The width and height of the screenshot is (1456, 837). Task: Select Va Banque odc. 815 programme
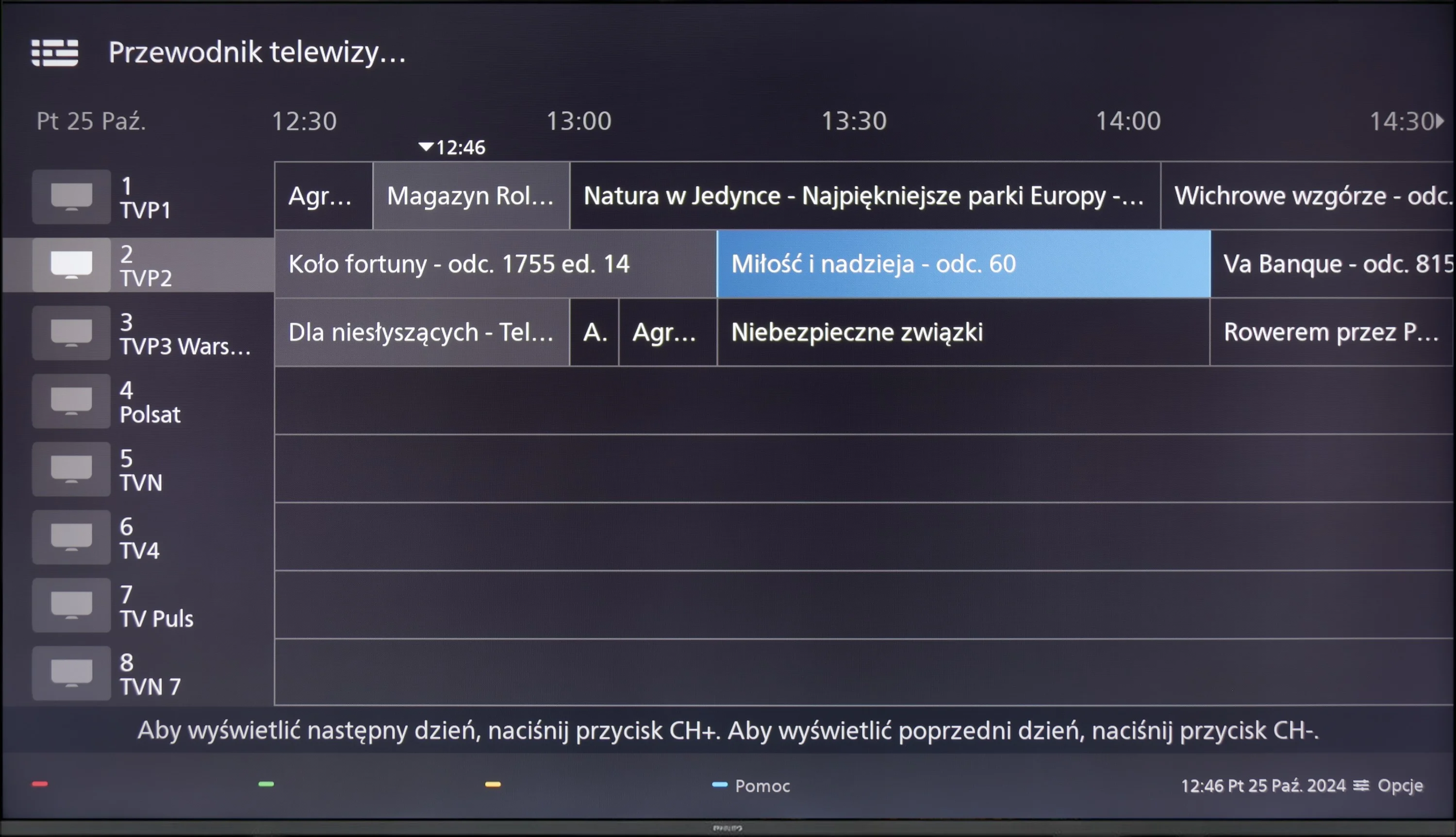(x=1333, y=265)
